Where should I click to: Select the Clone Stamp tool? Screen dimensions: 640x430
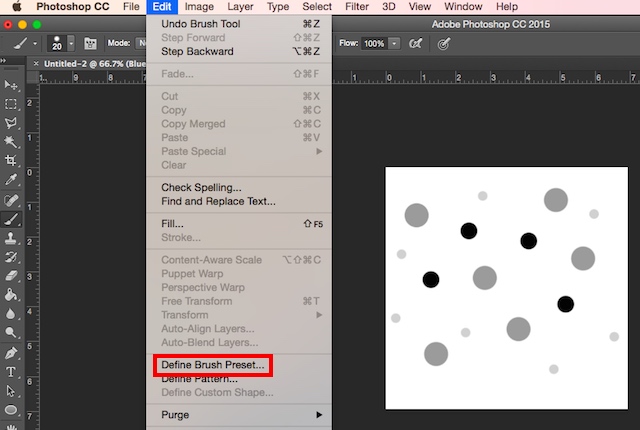12,238
